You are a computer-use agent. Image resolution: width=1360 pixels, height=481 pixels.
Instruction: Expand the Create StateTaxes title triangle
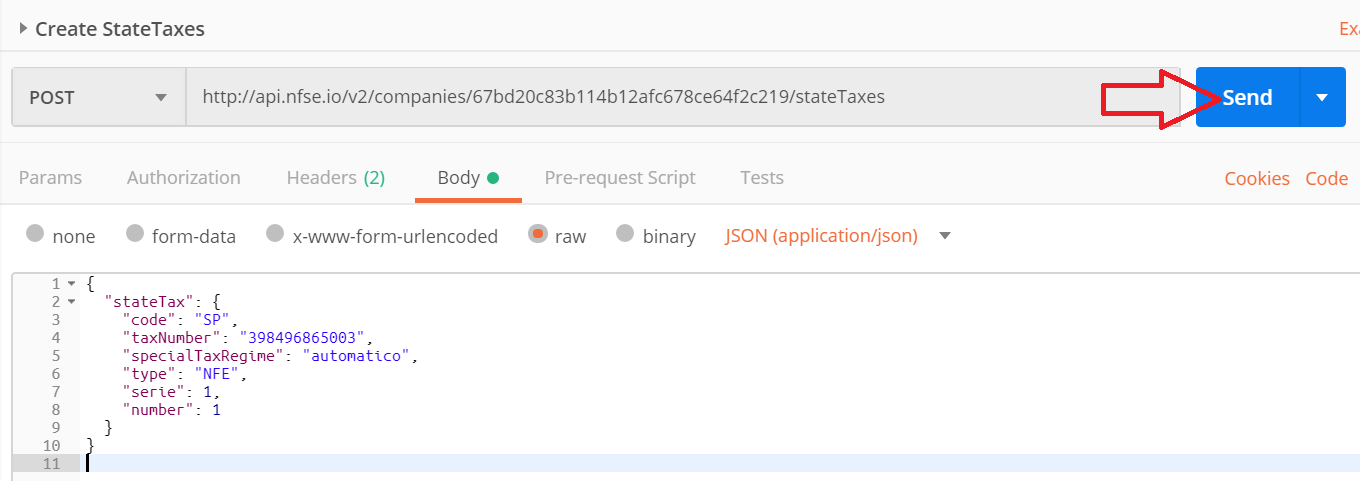(24, 28)
